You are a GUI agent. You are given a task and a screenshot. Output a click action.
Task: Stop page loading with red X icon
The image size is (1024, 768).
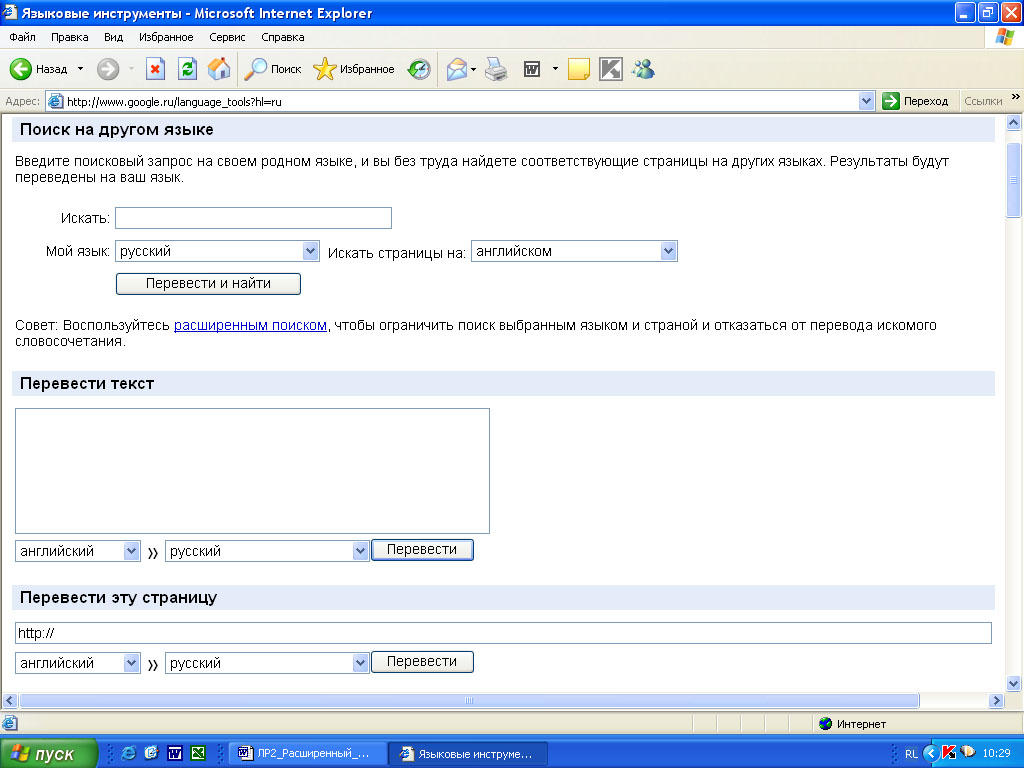155,69
